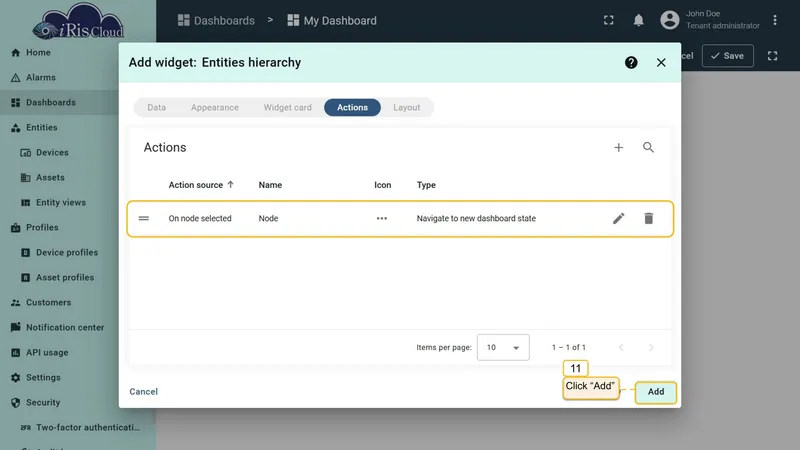
Task: Open the top bar three-dot menu
Action: (775, 20)
